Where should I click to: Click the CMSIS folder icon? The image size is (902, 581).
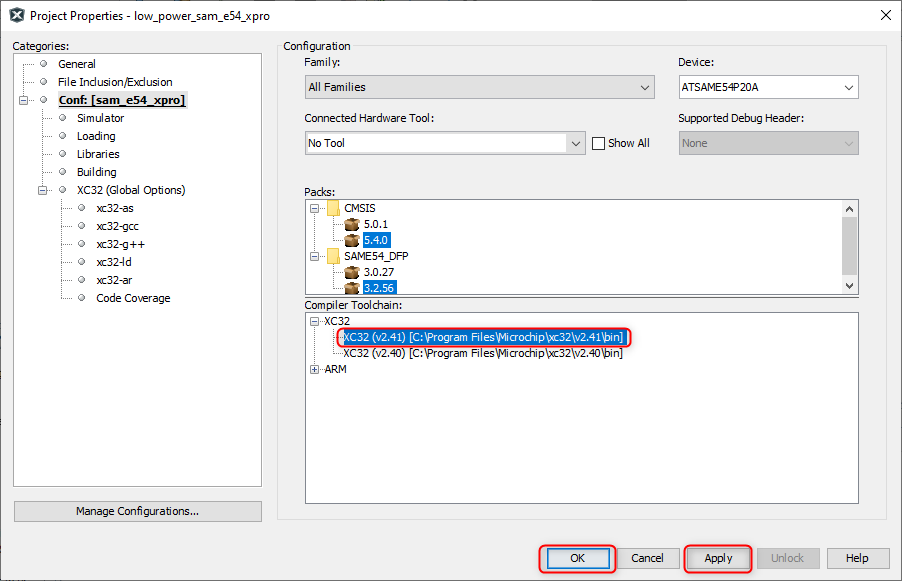333,208
